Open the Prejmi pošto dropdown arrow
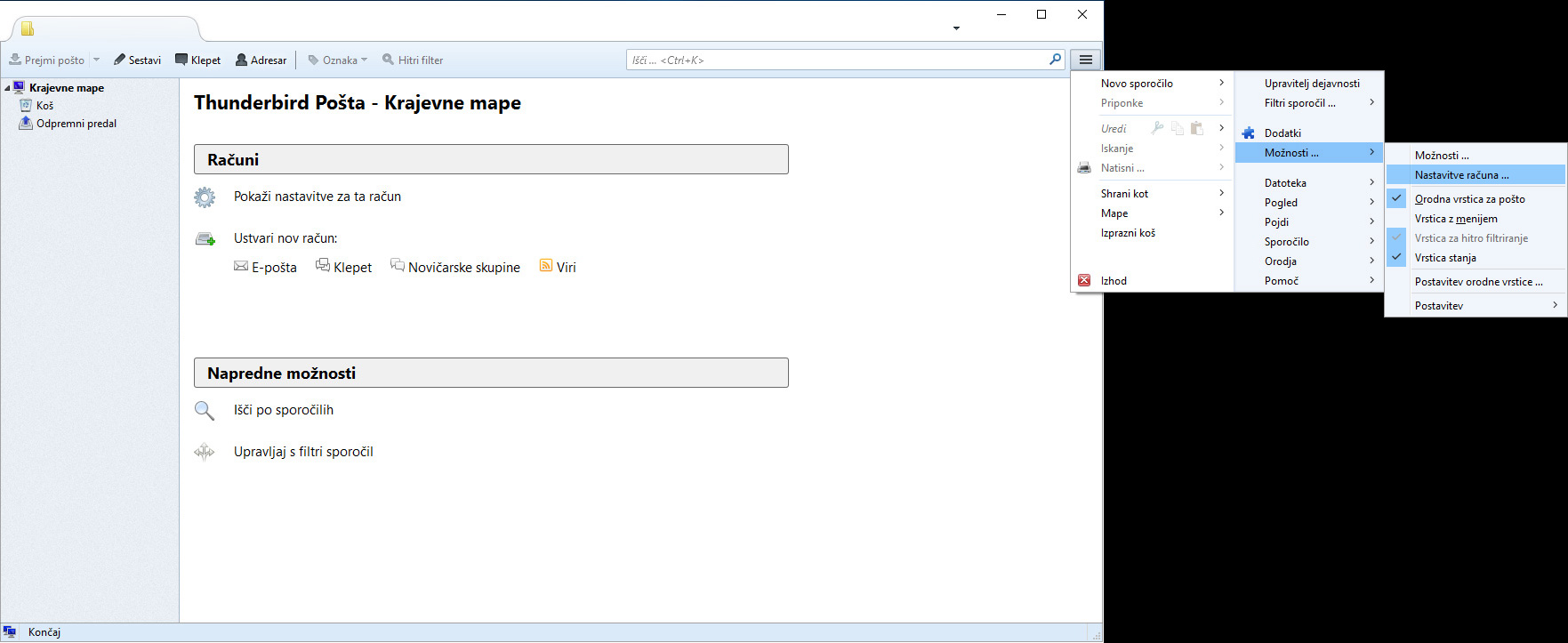 (96, 60)
